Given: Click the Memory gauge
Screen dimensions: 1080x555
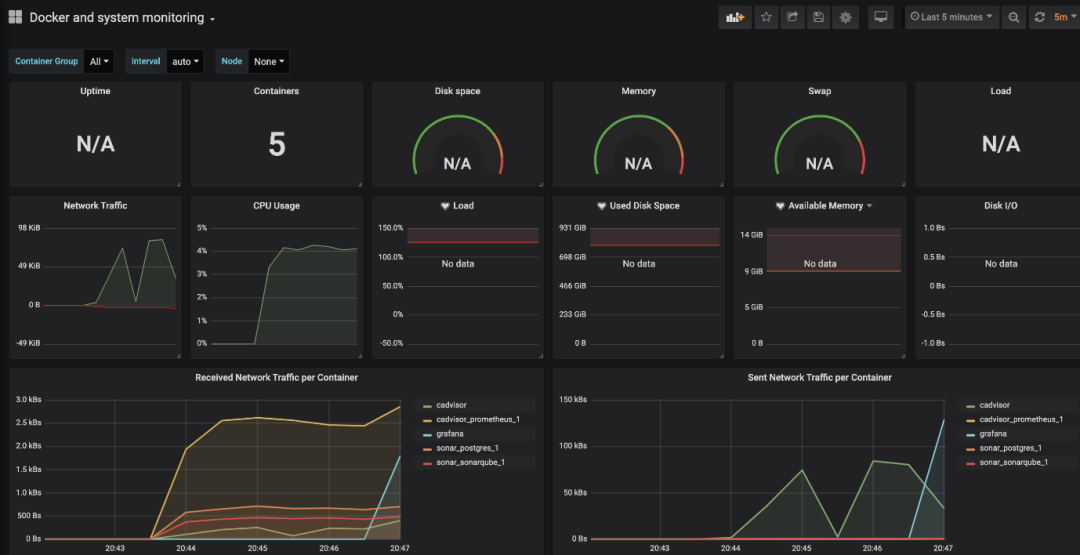Looking at the screenshot, I should 638,144.
